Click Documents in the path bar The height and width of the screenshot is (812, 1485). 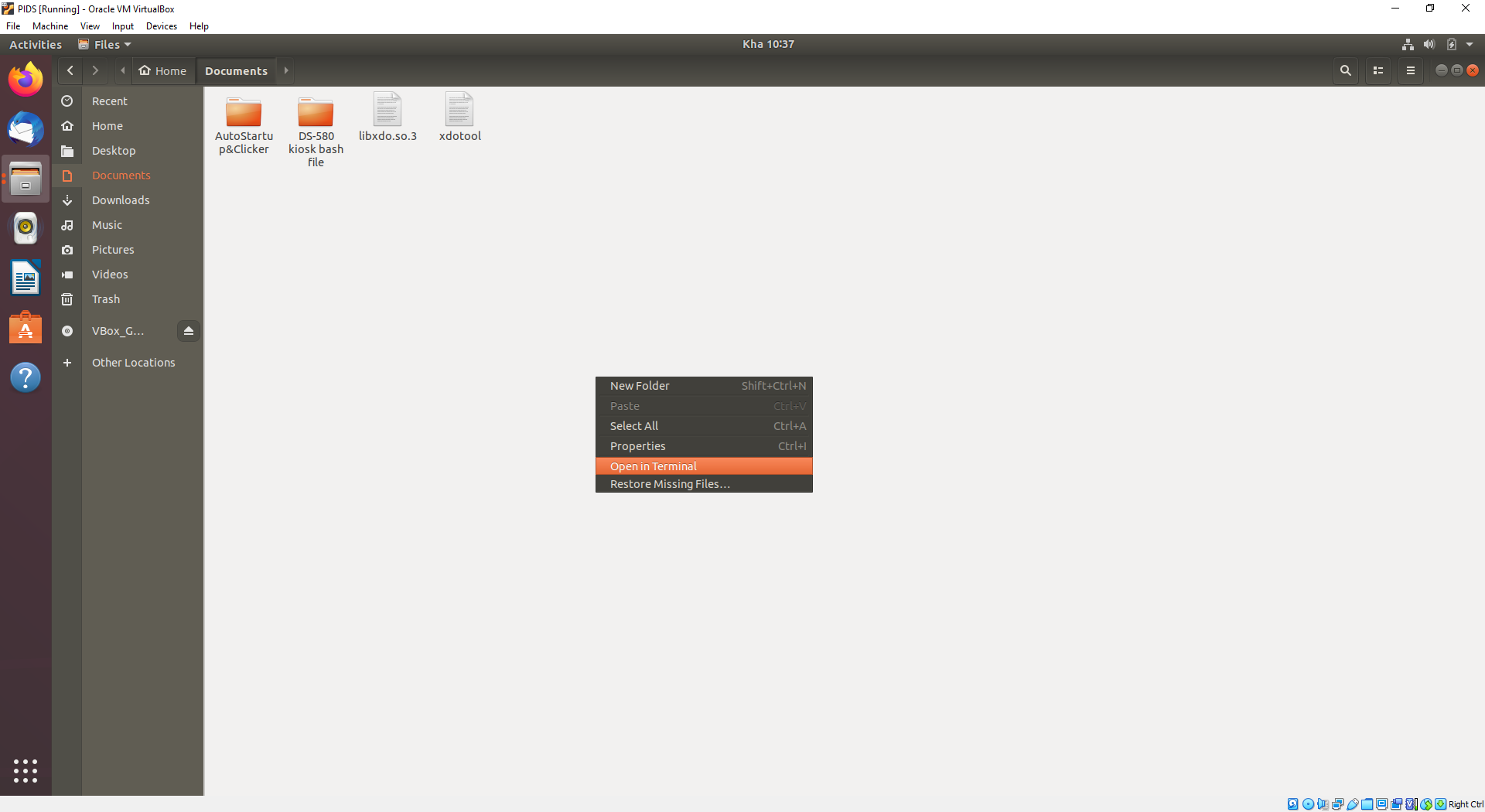click(x=236, y=70)
